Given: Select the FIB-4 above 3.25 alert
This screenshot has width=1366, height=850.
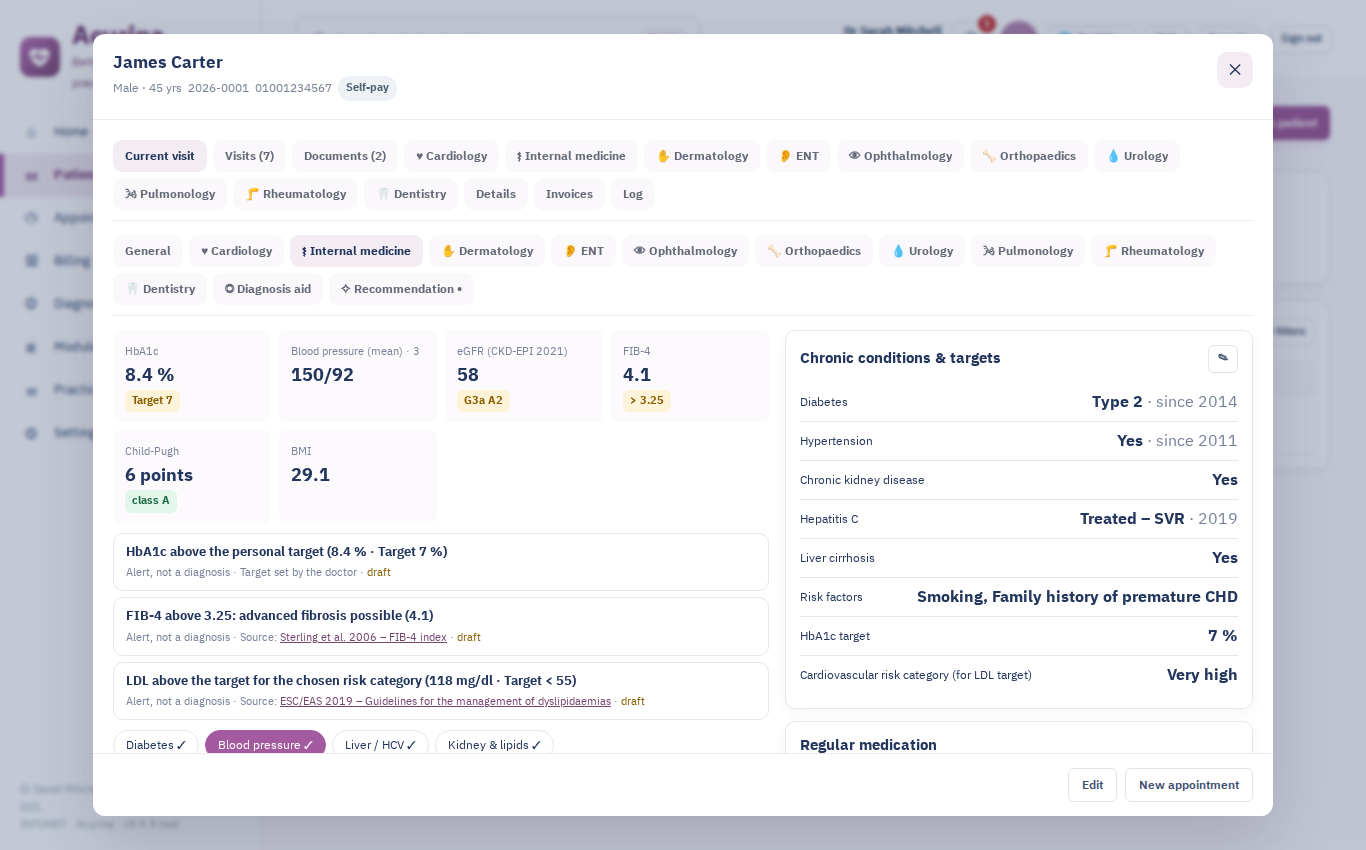Looking at the screenshot, I should 441,626.
